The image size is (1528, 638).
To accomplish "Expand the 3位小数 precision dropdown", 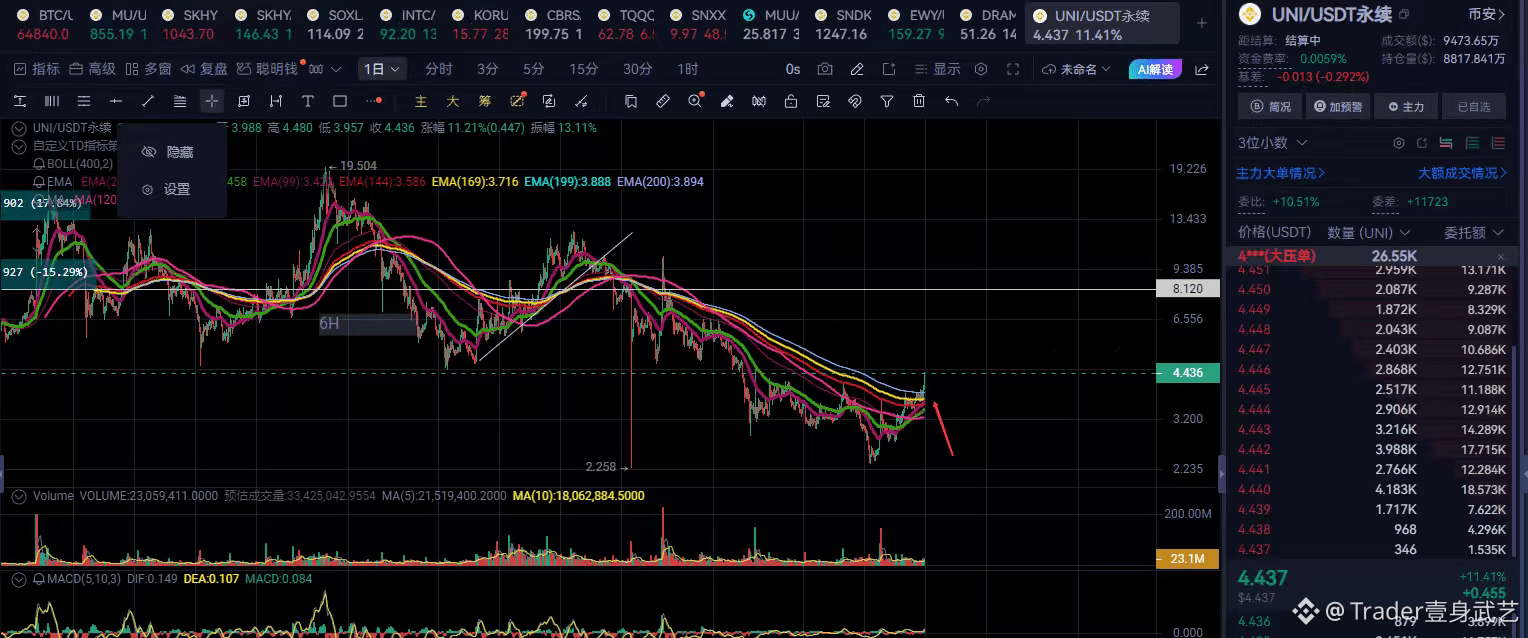I will pyautogui.click(x=1272, y=143).
